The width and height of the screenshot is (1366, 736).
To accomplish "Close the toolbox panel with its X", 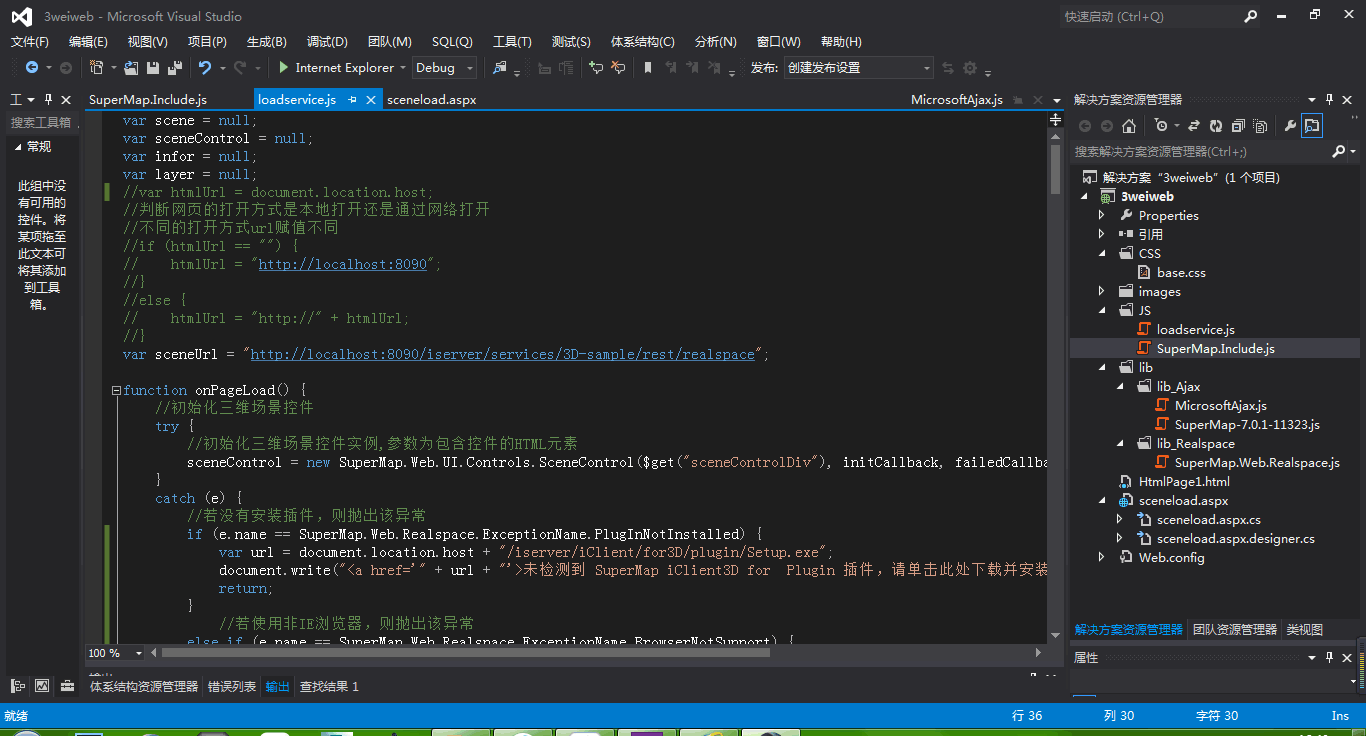I will [x=66, y=100].
